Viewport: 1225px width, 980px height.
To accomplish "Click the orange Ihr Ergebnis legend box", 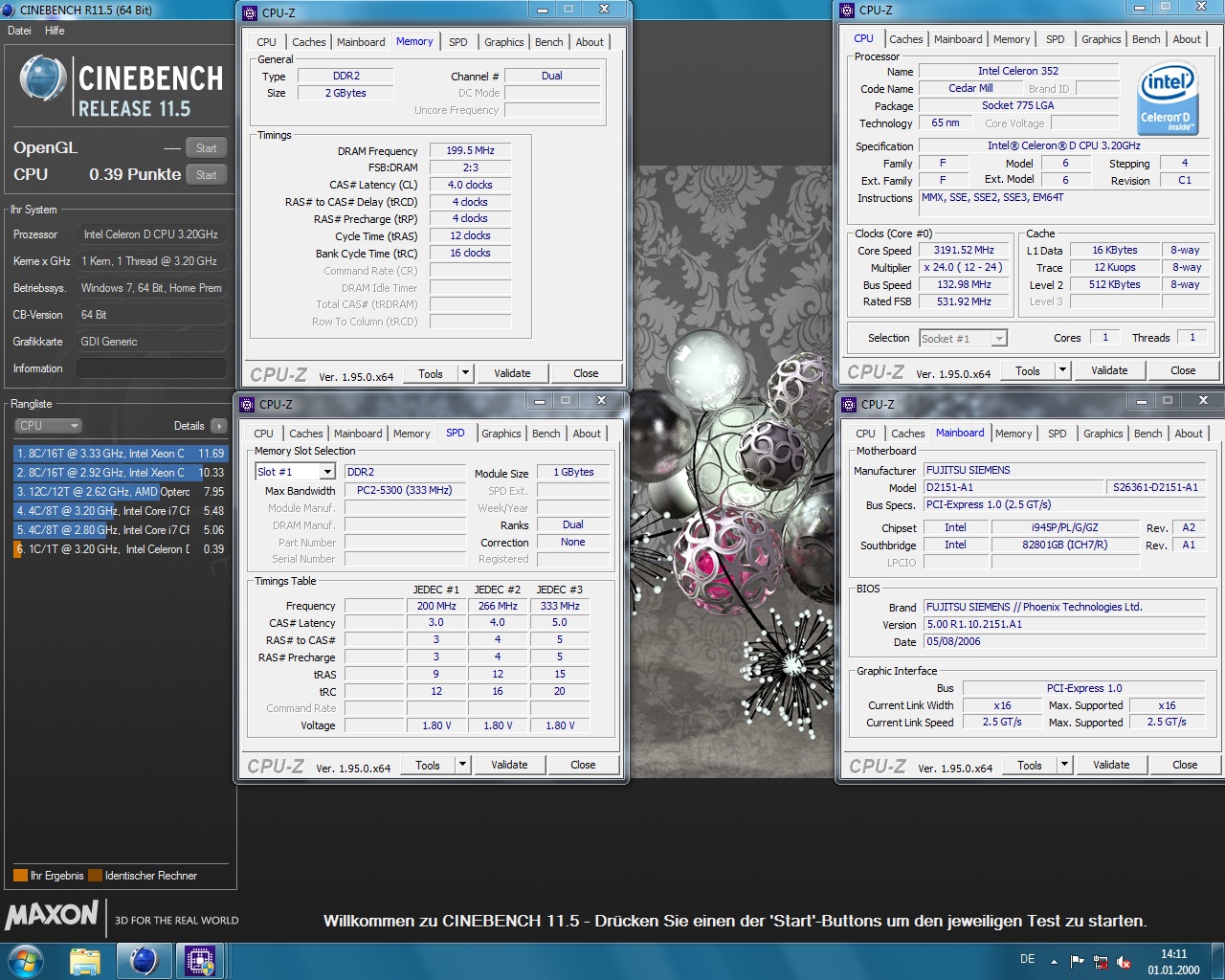I will click(x=20, y=875).
